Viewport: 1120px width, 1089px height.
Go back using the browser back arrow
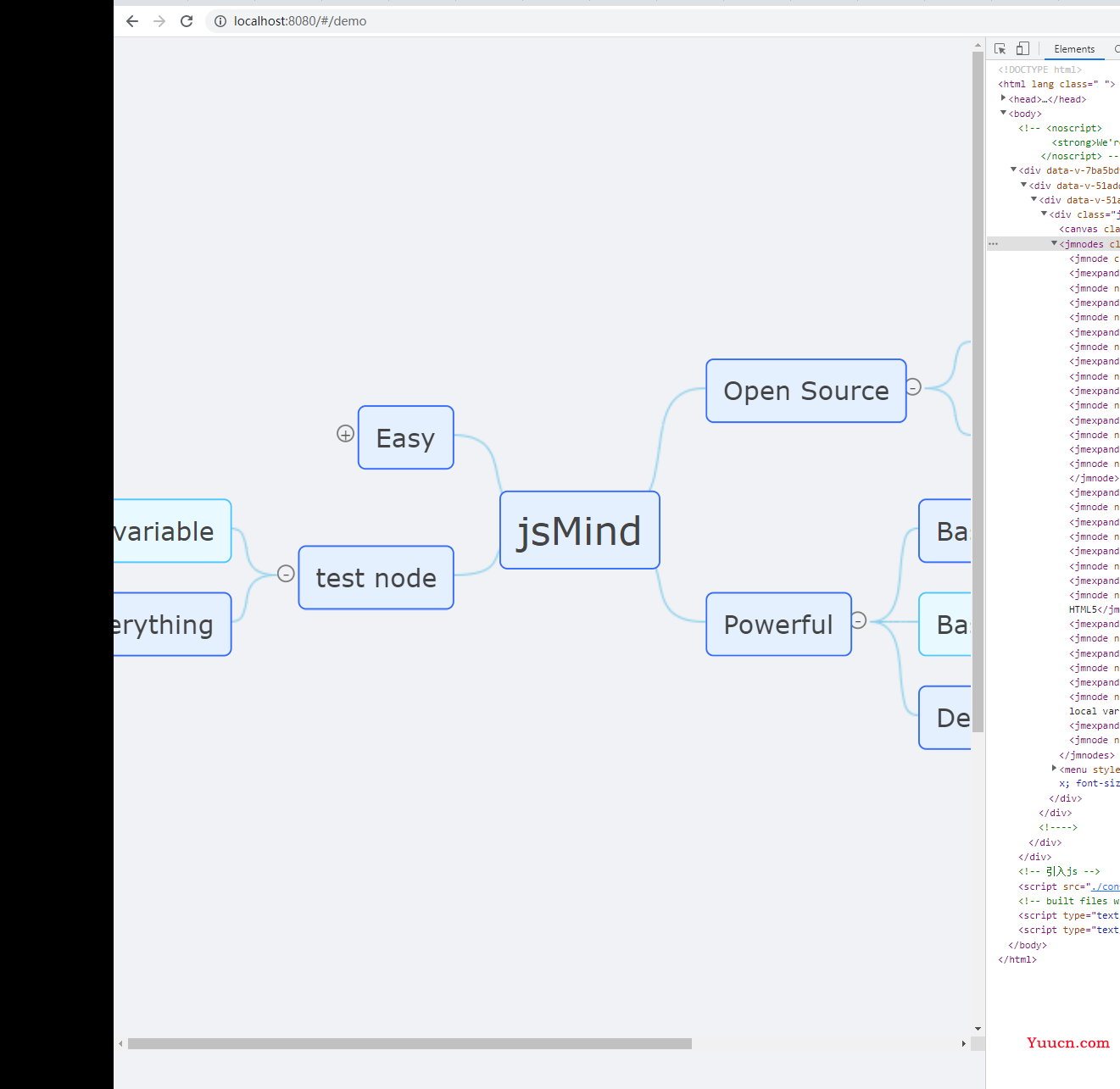(x=132, y=21)
